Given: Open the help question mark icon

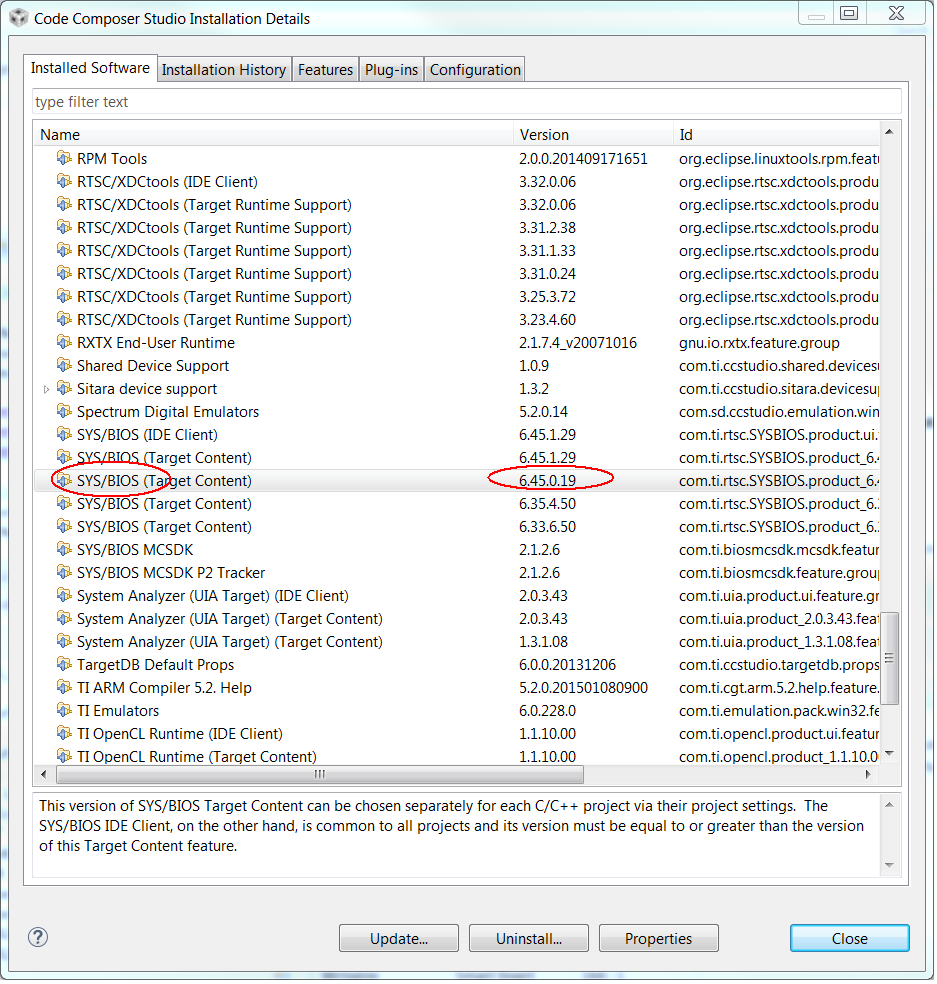Looking at the screenshot, I should pos(38,938).
